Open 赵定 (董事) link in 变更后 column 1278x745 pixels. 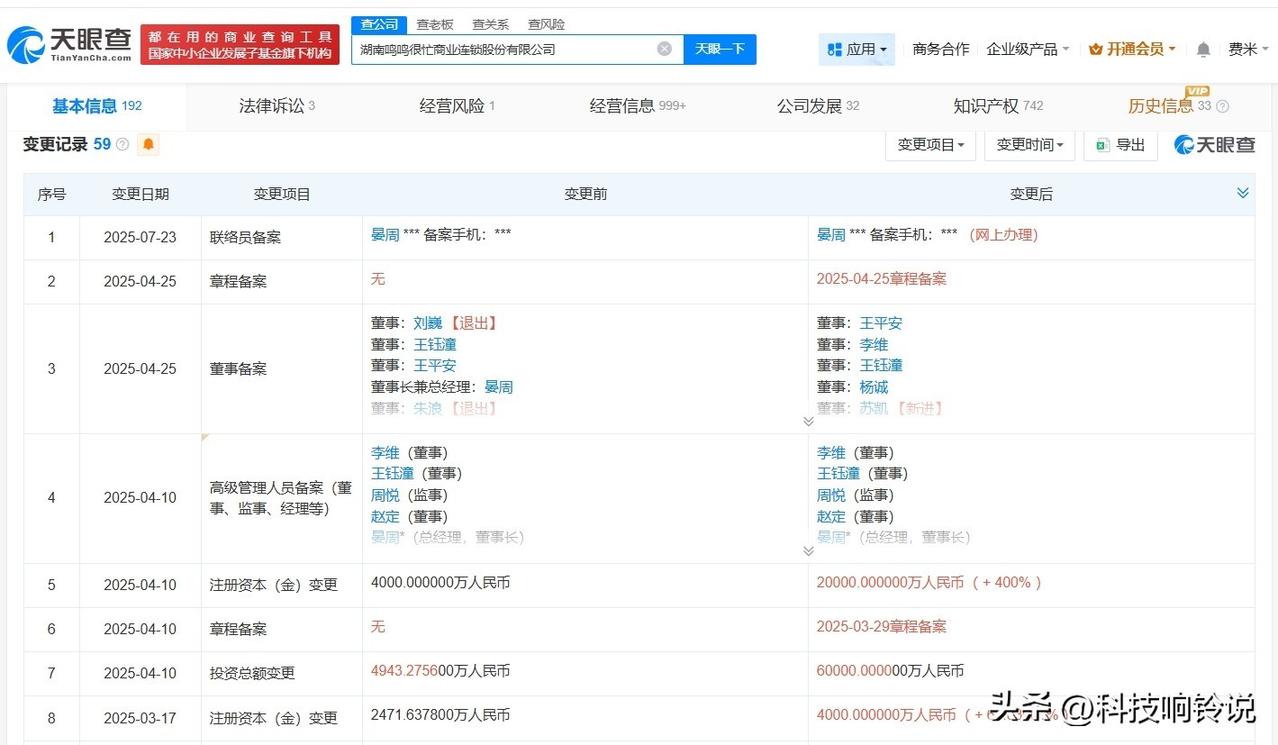pos(831,516)
